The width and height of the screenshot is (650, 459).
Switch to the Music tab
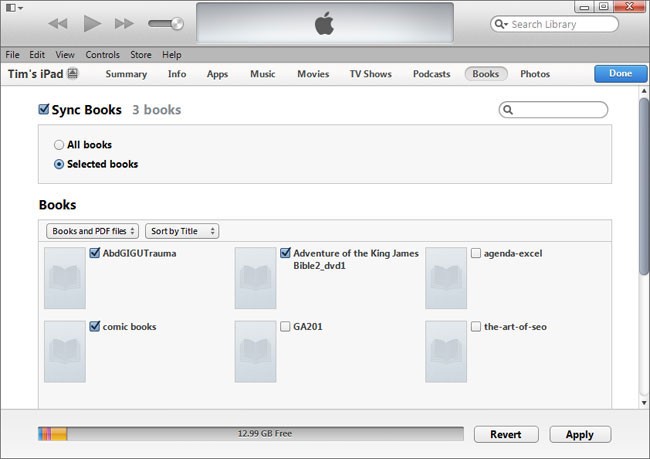pyautogui.click(x=263, y=74)
